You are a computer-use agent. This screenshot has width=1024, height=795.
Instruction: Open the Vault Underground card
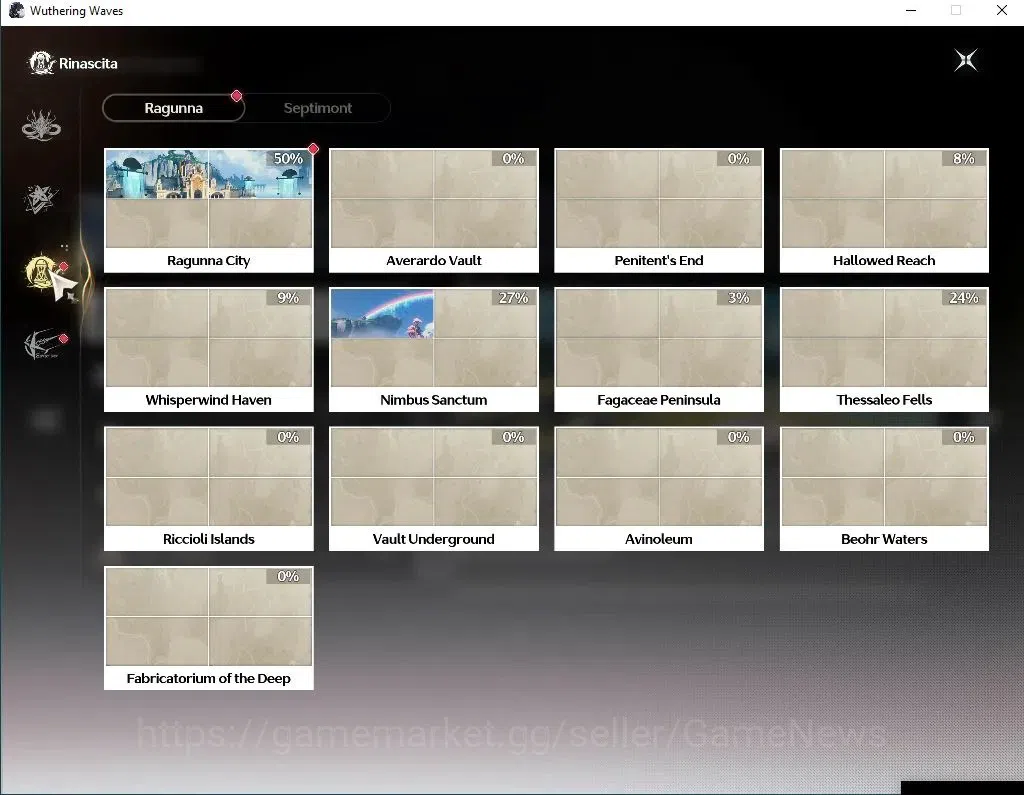[434, 489]
